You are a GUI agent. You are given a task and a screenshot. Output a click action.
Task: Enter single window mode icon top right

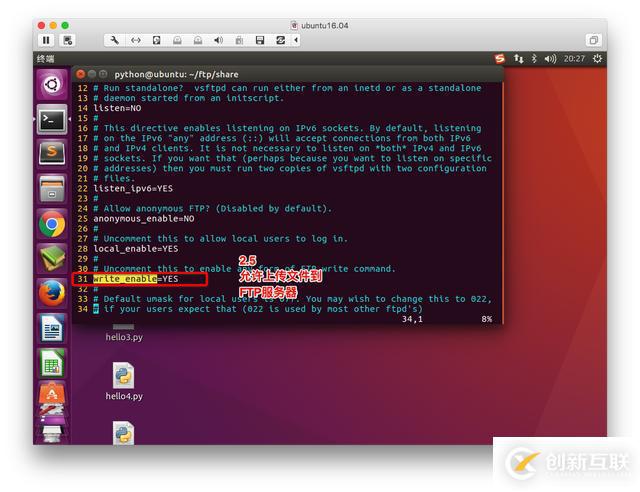pyautogui.click(x=593, y=40)
